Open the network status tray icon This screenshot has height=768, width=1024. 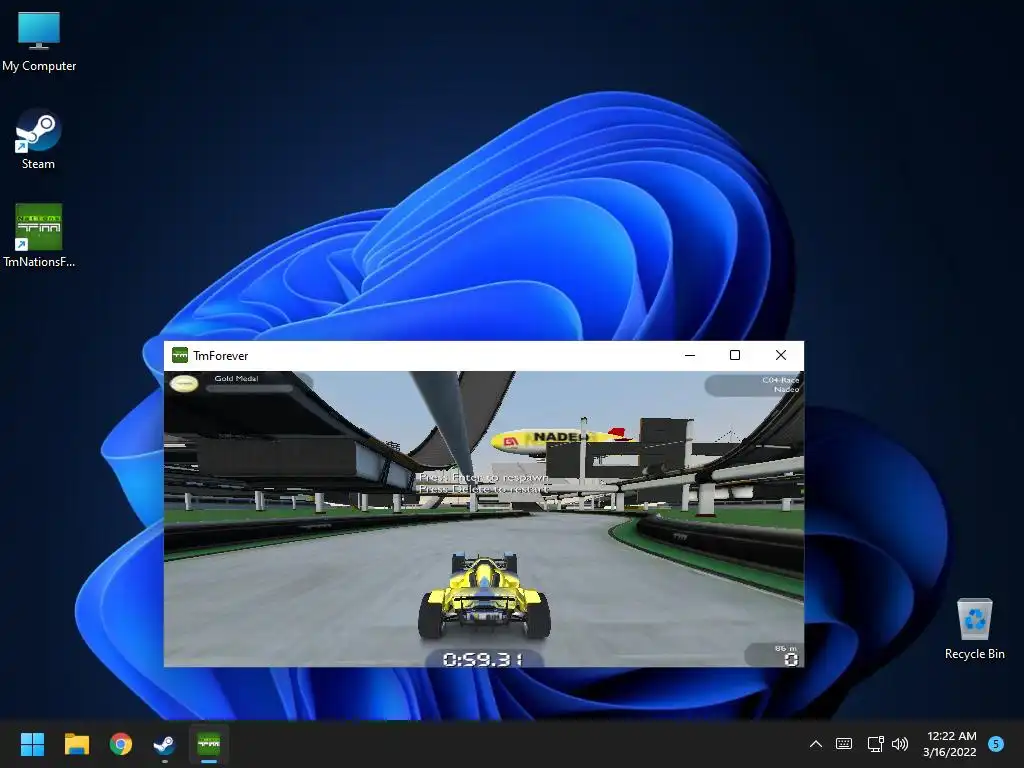coord(875,744)
